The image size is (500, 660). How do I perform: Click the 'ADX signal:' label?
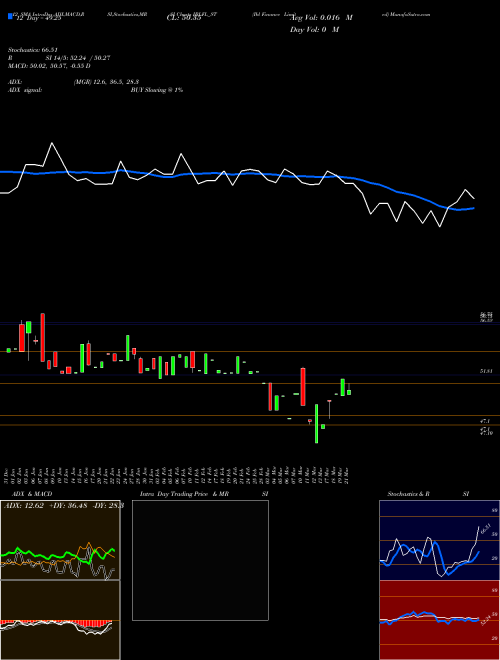click(25, 90)
